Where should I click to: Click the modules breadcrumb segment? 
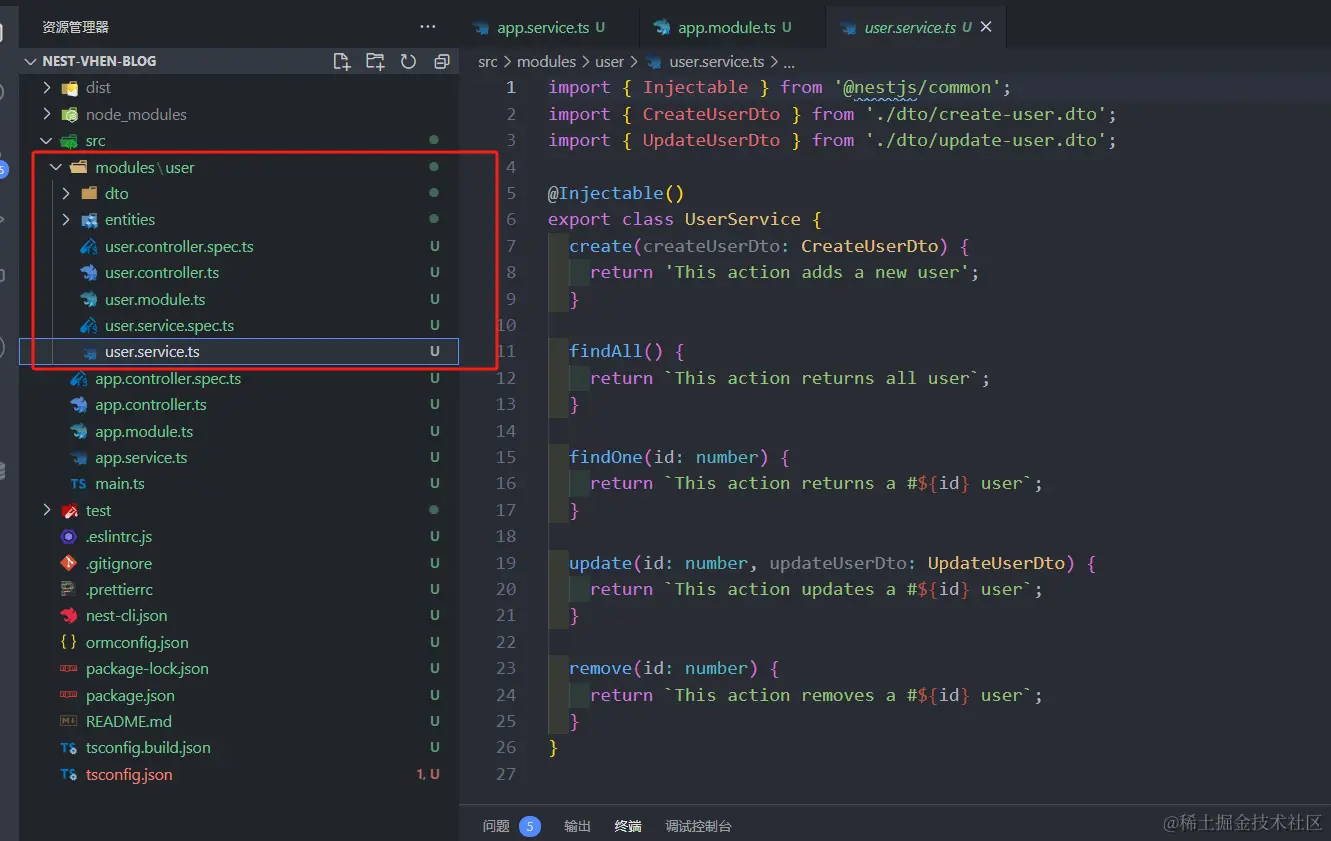546,62
